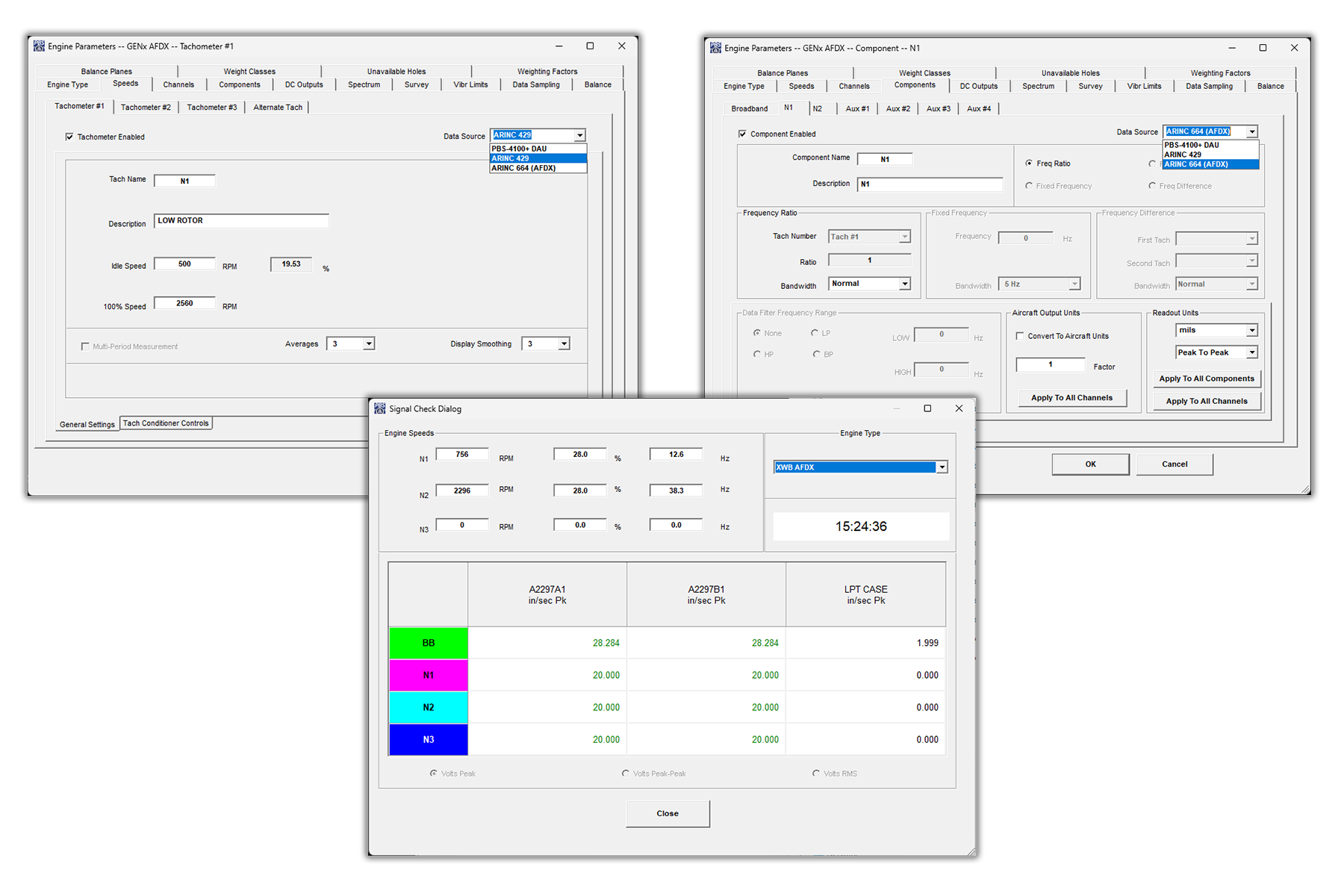Image resolution: width=1344 pixels, height=896 pixels.
Task: Maximize the Component N1 window
Action: tap(1263, 48)
